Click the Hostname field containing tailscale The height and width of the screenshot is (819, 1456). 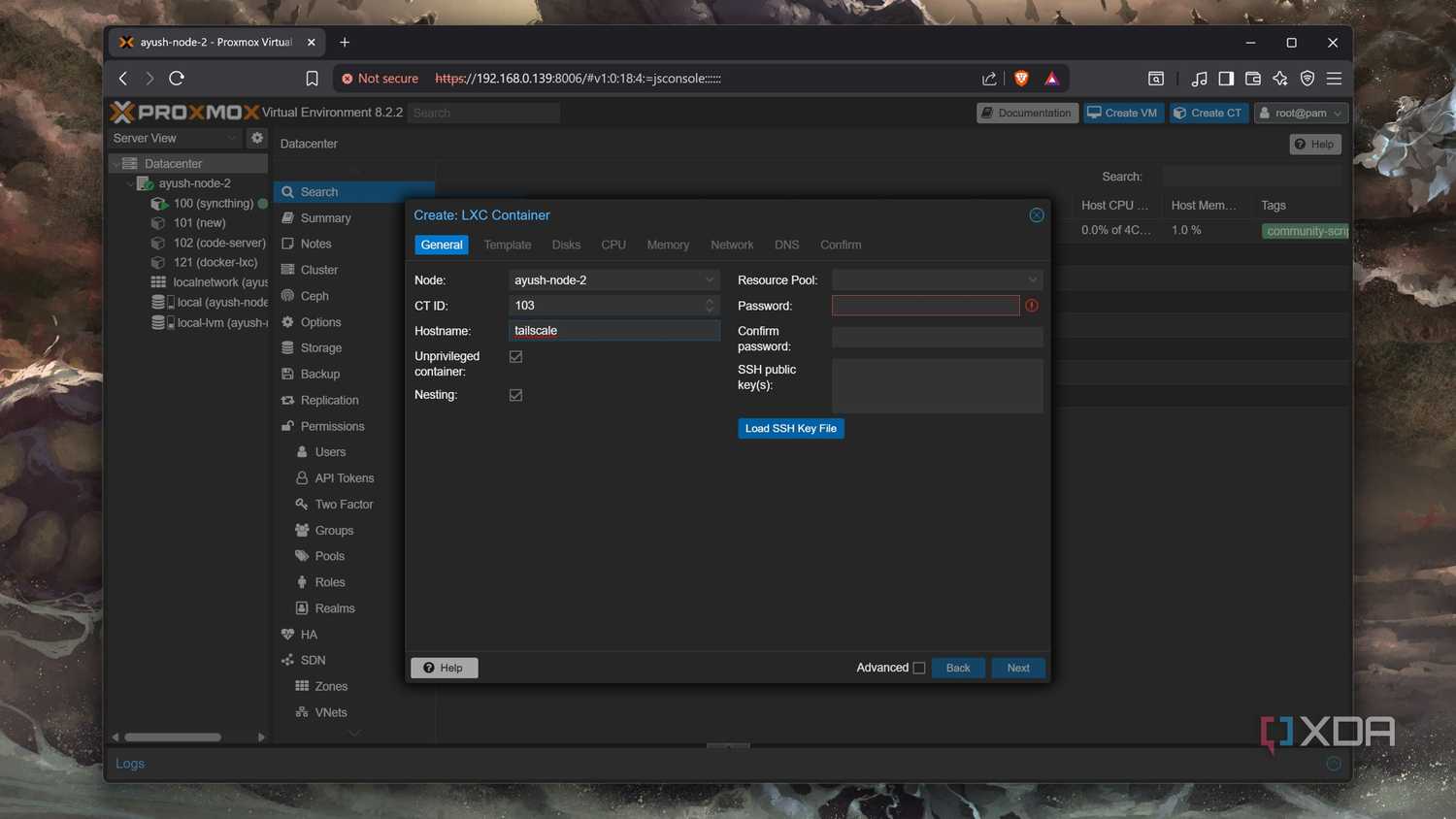614,331
